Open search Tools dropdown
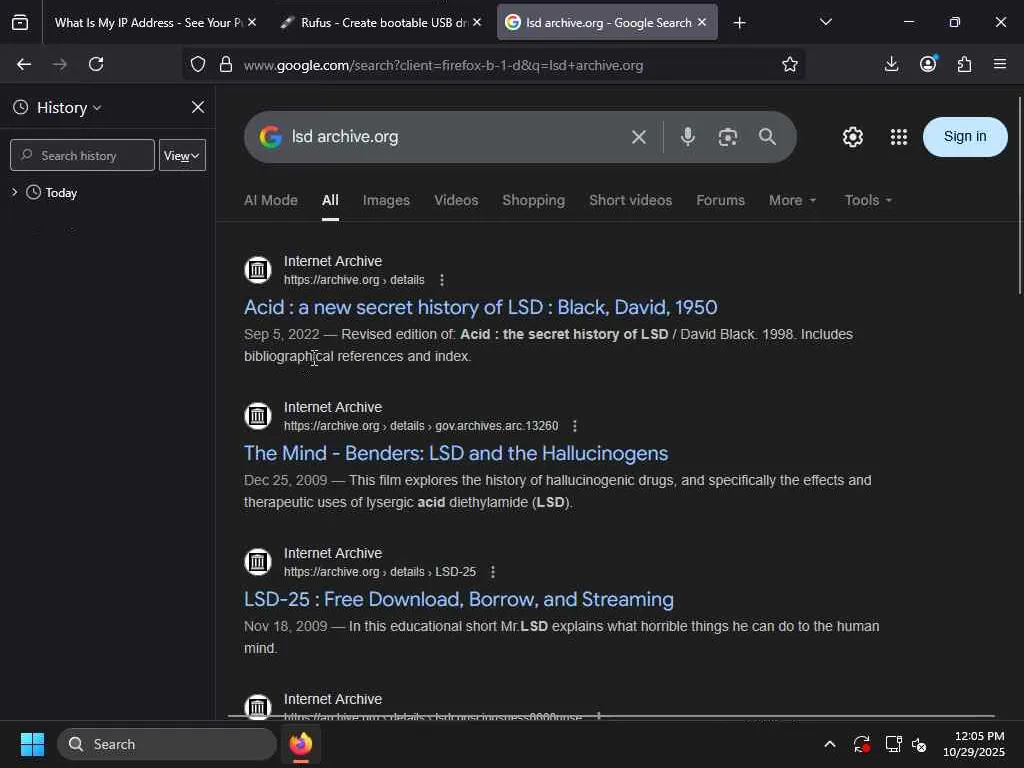Screen dimensions: 1024x768 tap(868, 200)
